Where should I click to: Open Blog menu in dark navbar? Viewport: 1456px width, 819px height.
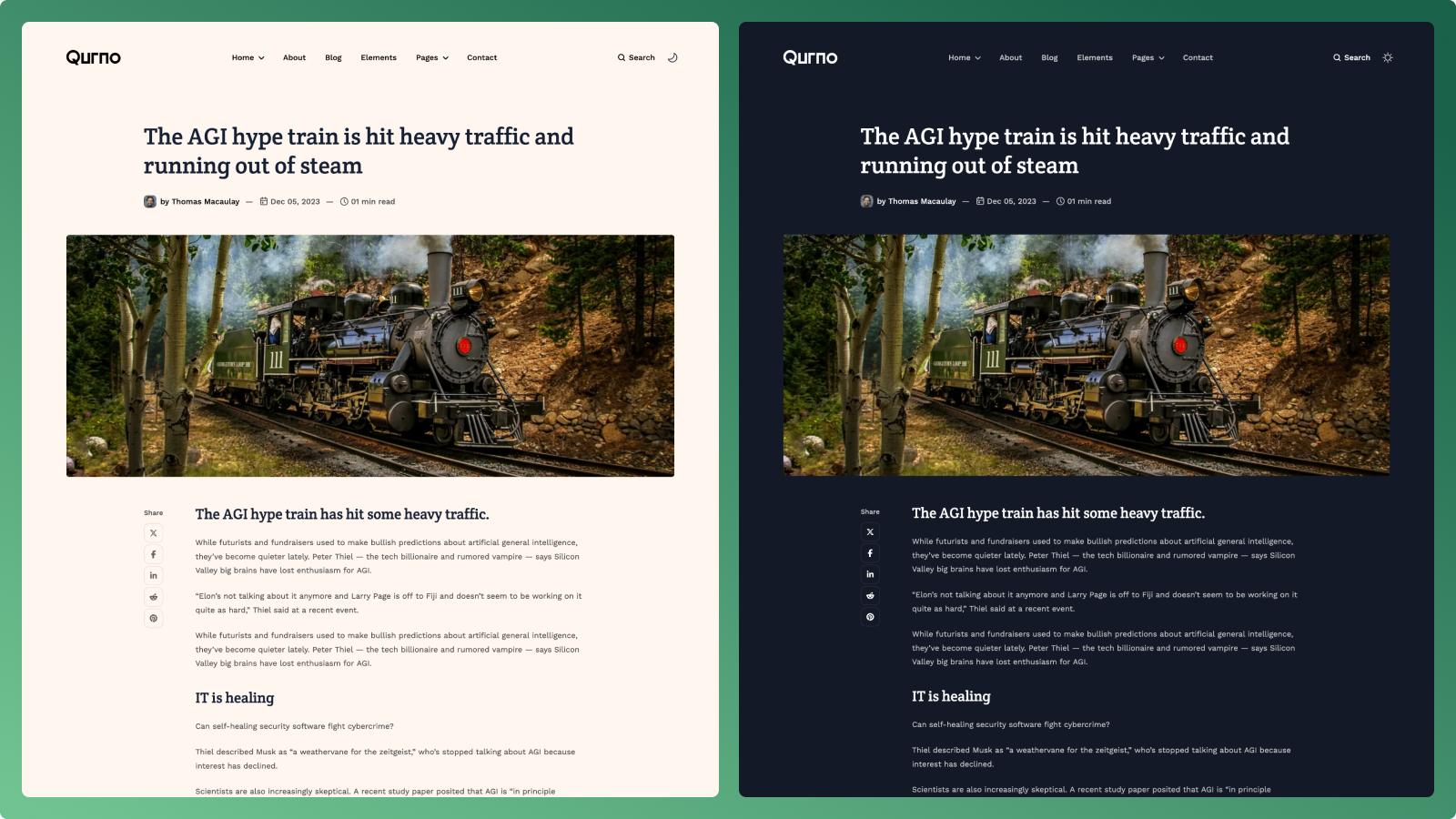[x=1049, y=57]
